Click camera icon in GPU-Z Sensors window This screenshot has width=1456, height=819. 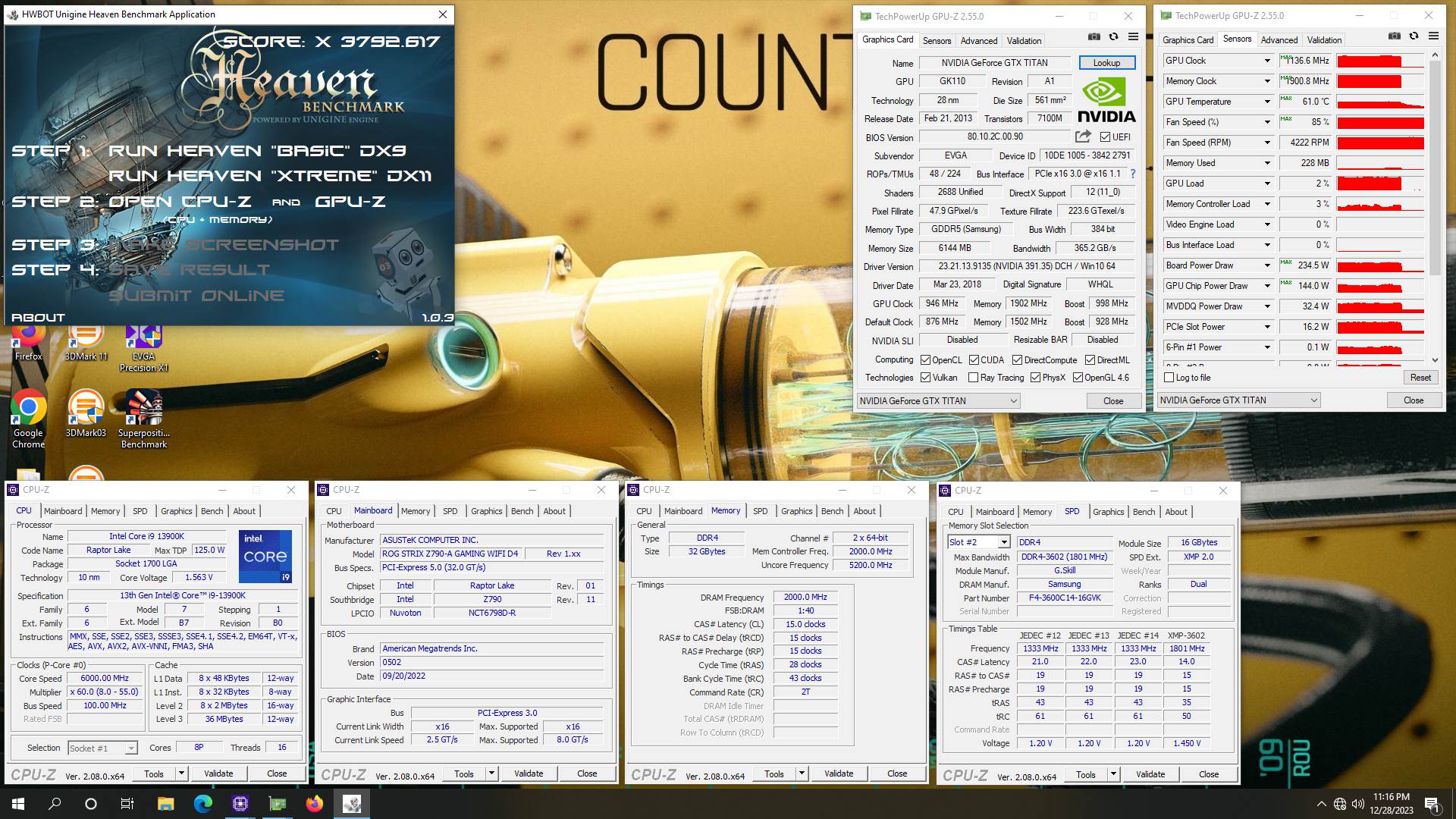click(1394, 36)
